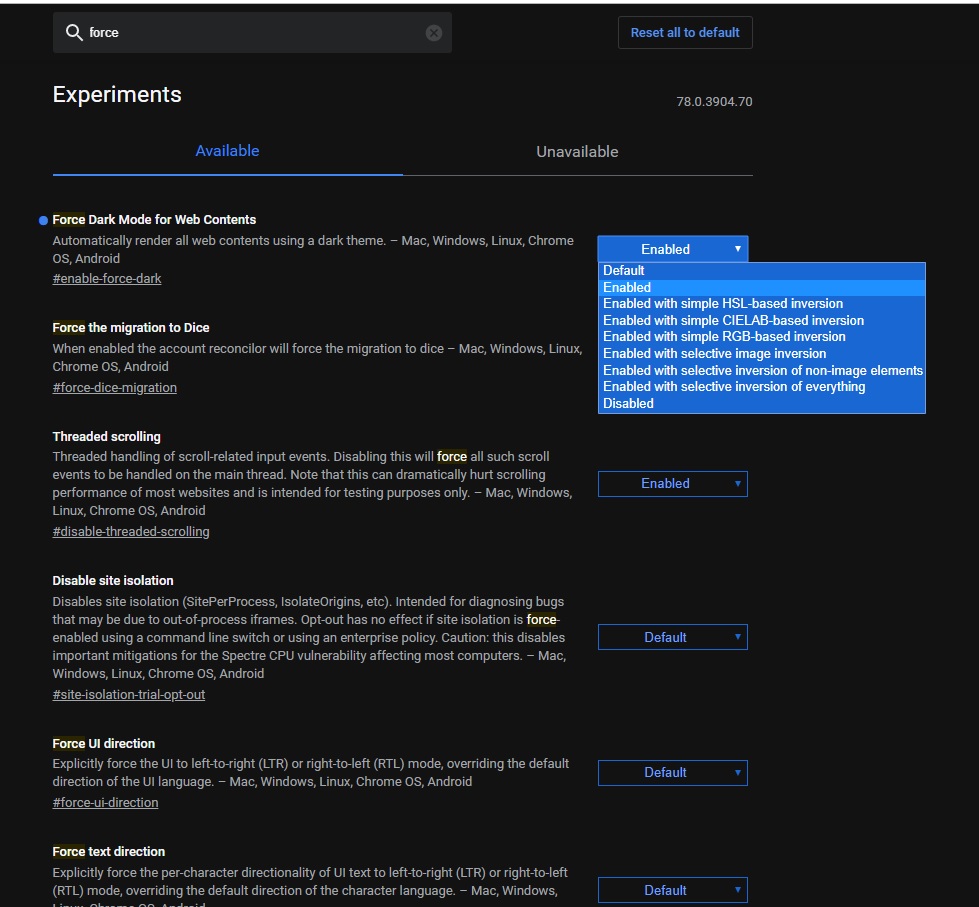Click the search box containing 'force'

pos(250,33)
